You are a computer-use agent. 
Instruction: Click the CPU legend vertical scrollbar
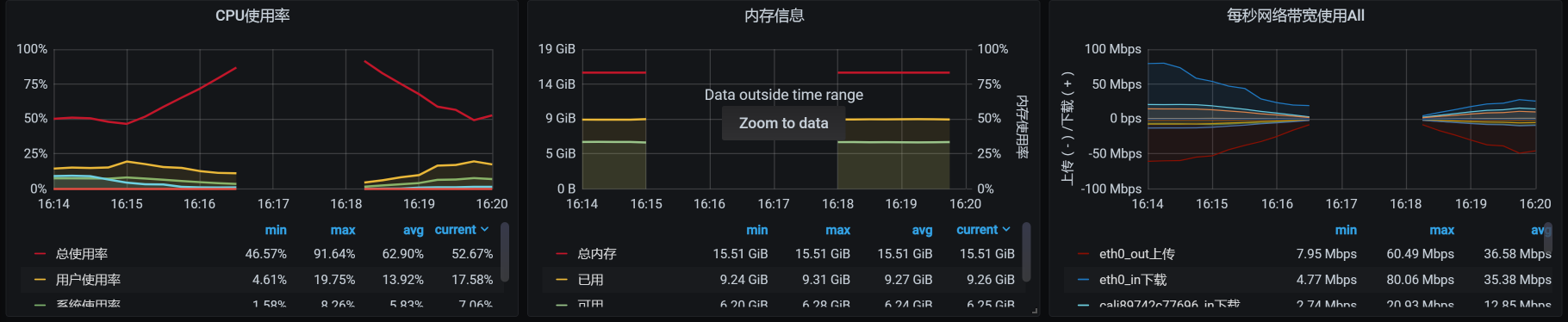point(505,251)
